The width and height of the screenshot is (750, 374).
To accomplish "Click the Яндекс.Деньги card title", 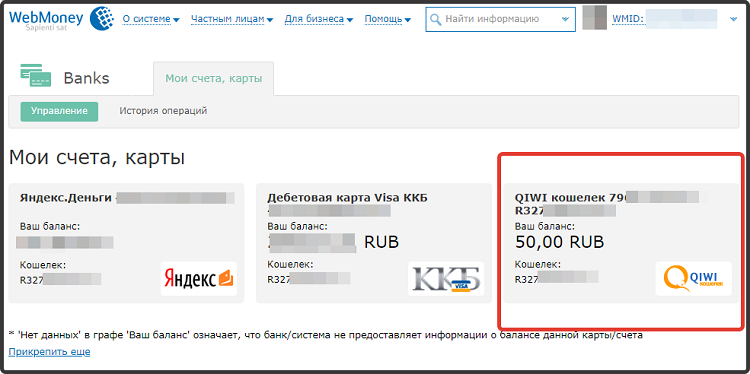I will click(66, 198).
